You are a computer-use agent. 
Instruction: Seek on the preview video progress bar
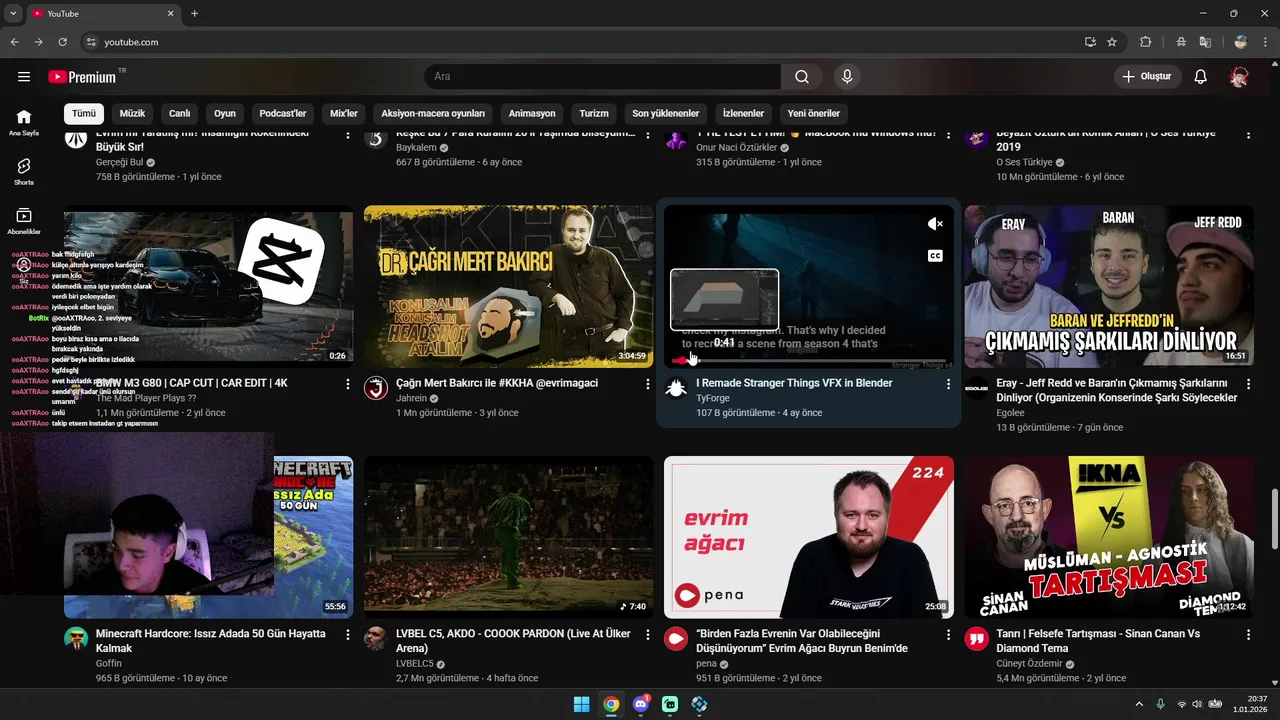(x=808, y=360)
